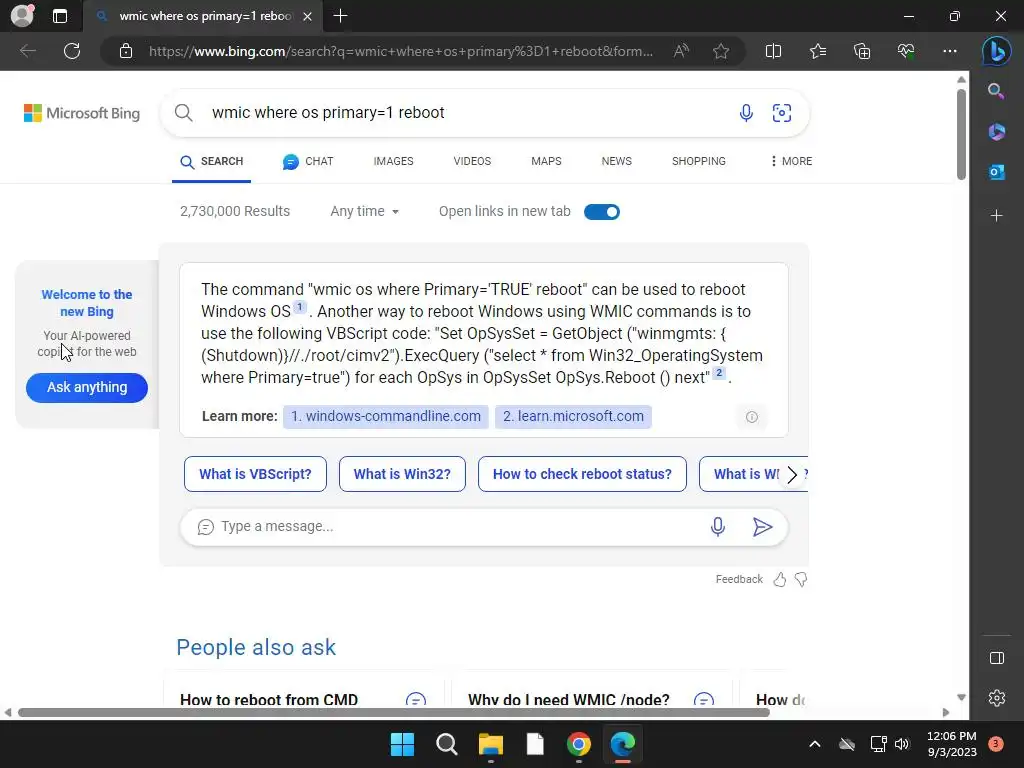Open the windows-commandline.com source link
Image resolution: width=1024 pixels, height=768 pixels.
click(x=385, y=417)
